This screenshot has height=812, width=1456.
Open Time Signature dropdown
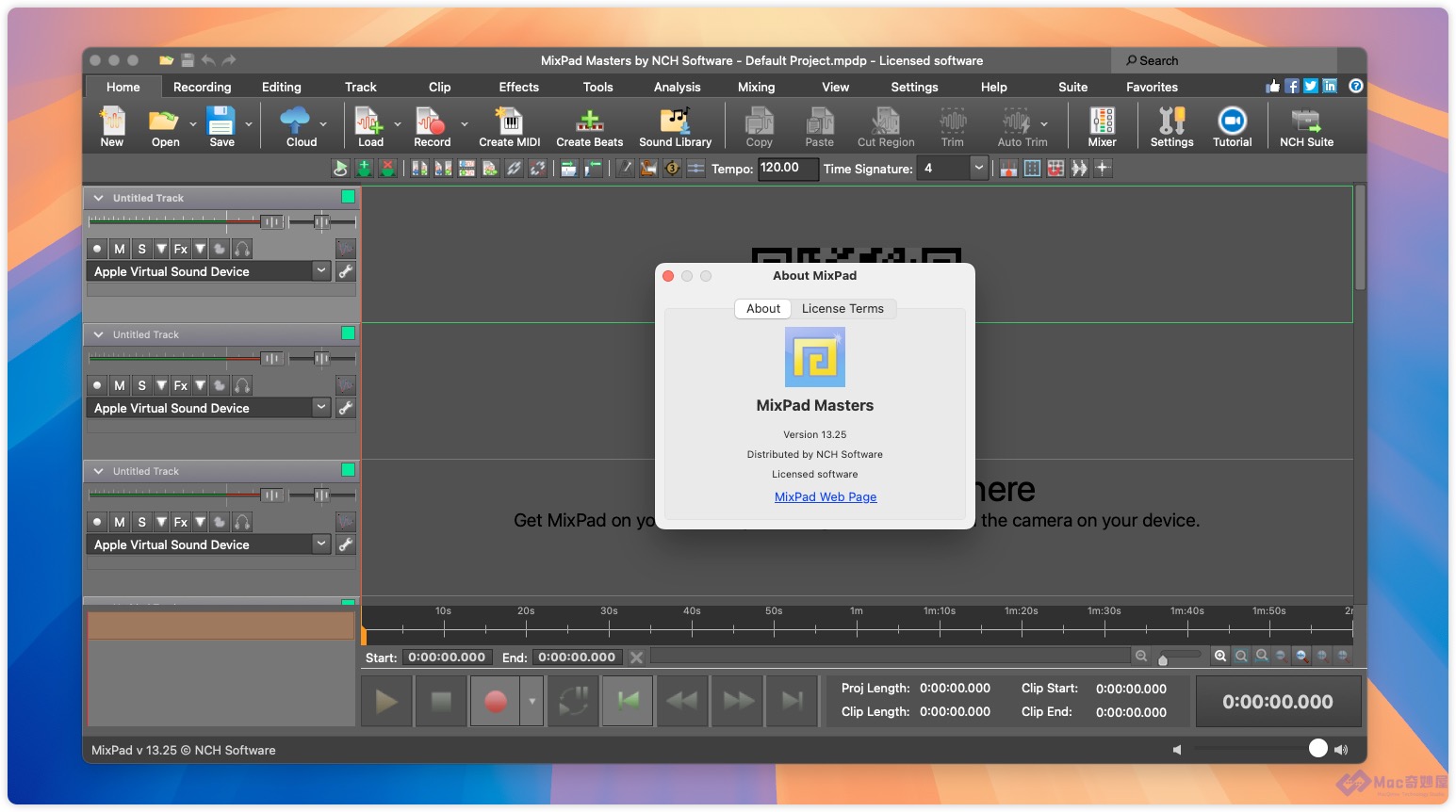(979, 168)
